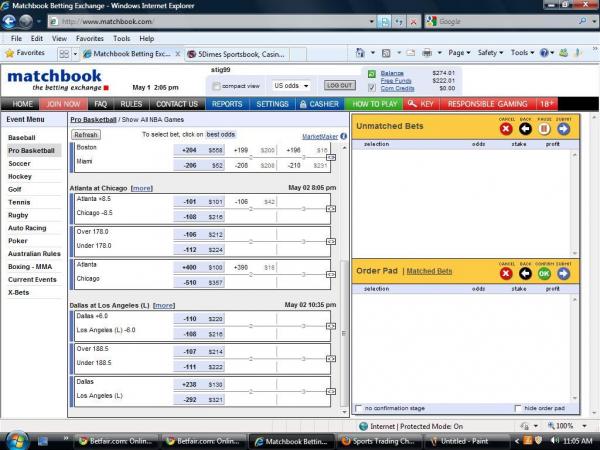Open the US odds format dropdown
The height and width of the screenshot is (450, 600).
click(x=291, y=86)
